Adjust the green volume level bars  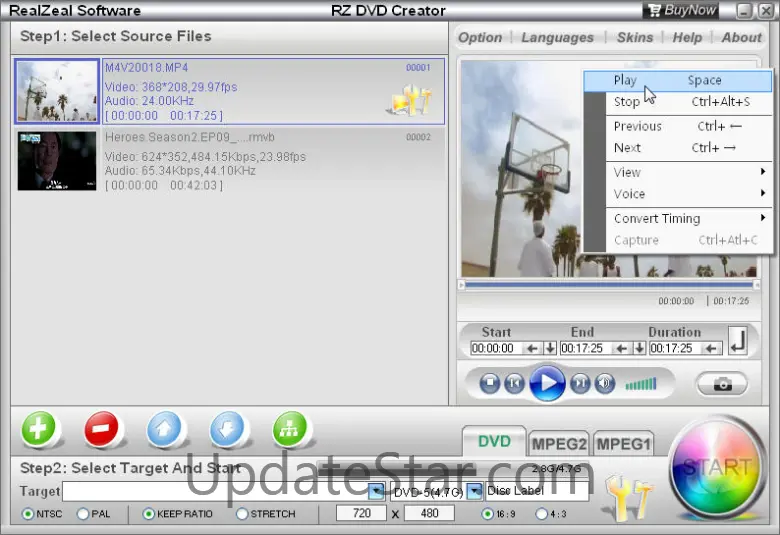[x=641, y=384]
